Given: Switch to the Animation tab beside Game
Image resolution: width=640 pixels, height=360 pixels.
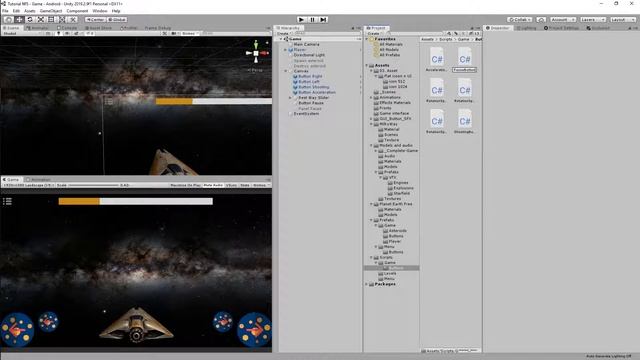Looking at the screenshot, I should [38, 180].
